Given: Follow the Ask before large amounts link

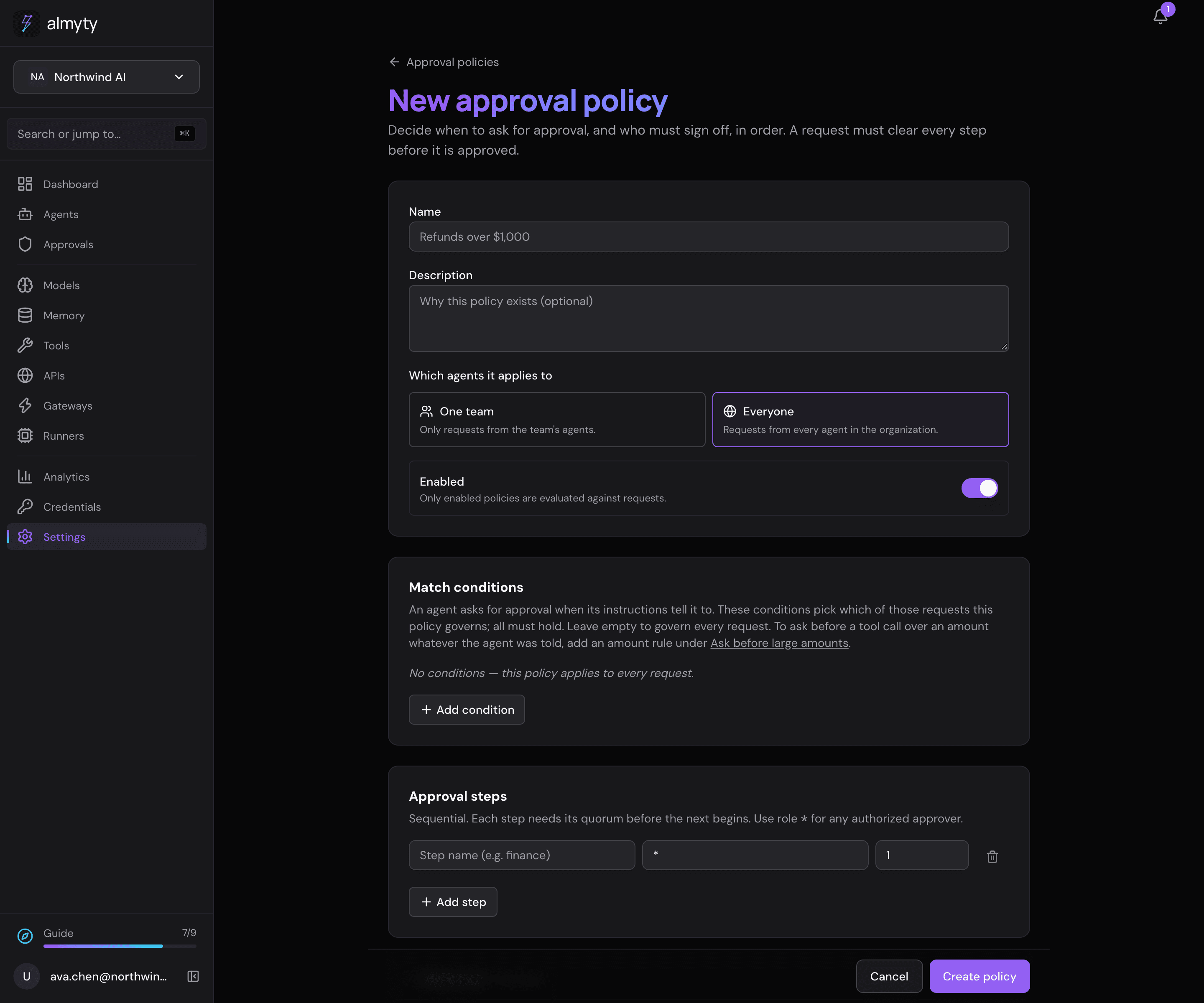Looking at the screenshot, I should 779,643.
